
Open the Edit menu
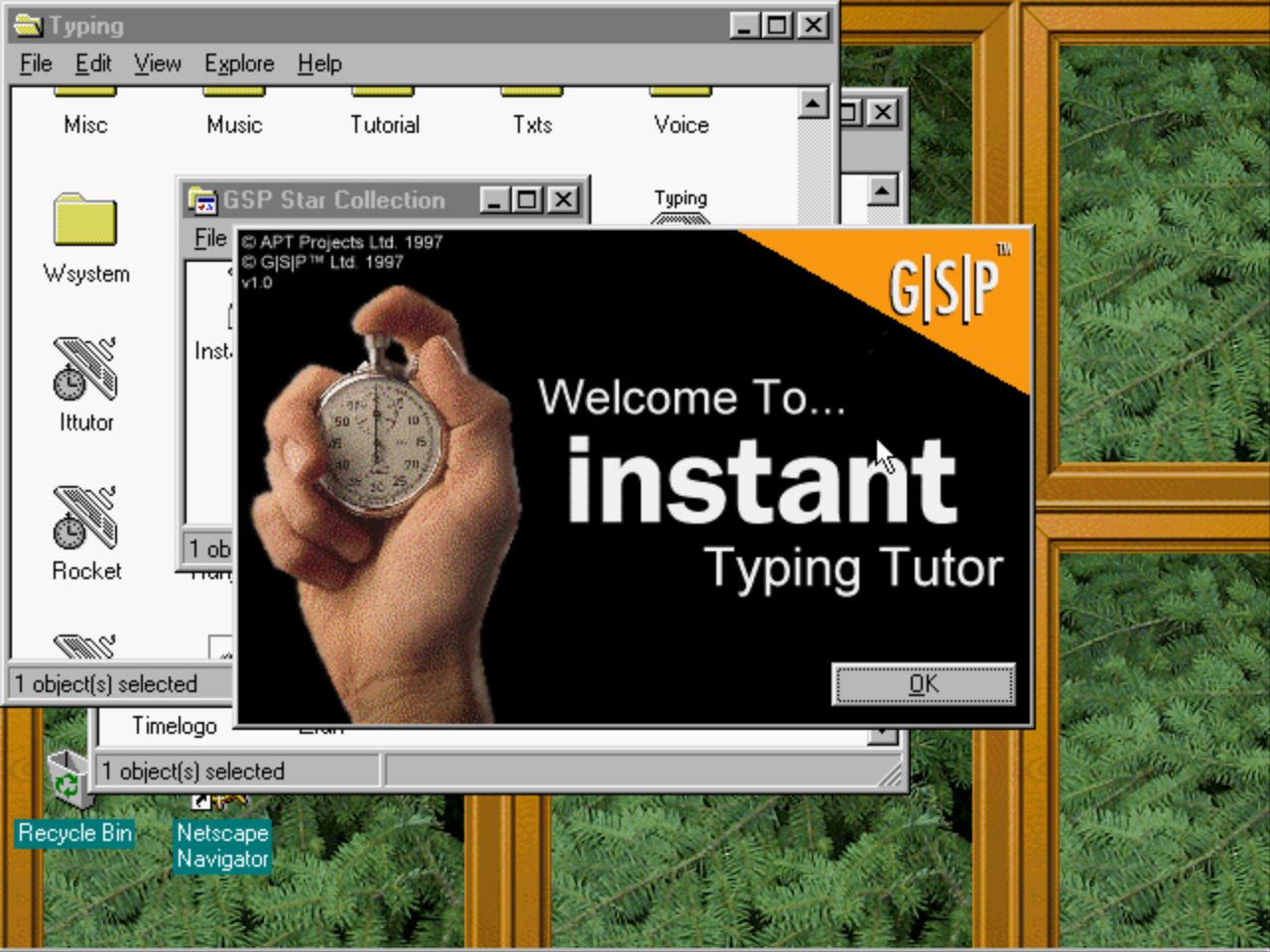[x=93, y=63]
